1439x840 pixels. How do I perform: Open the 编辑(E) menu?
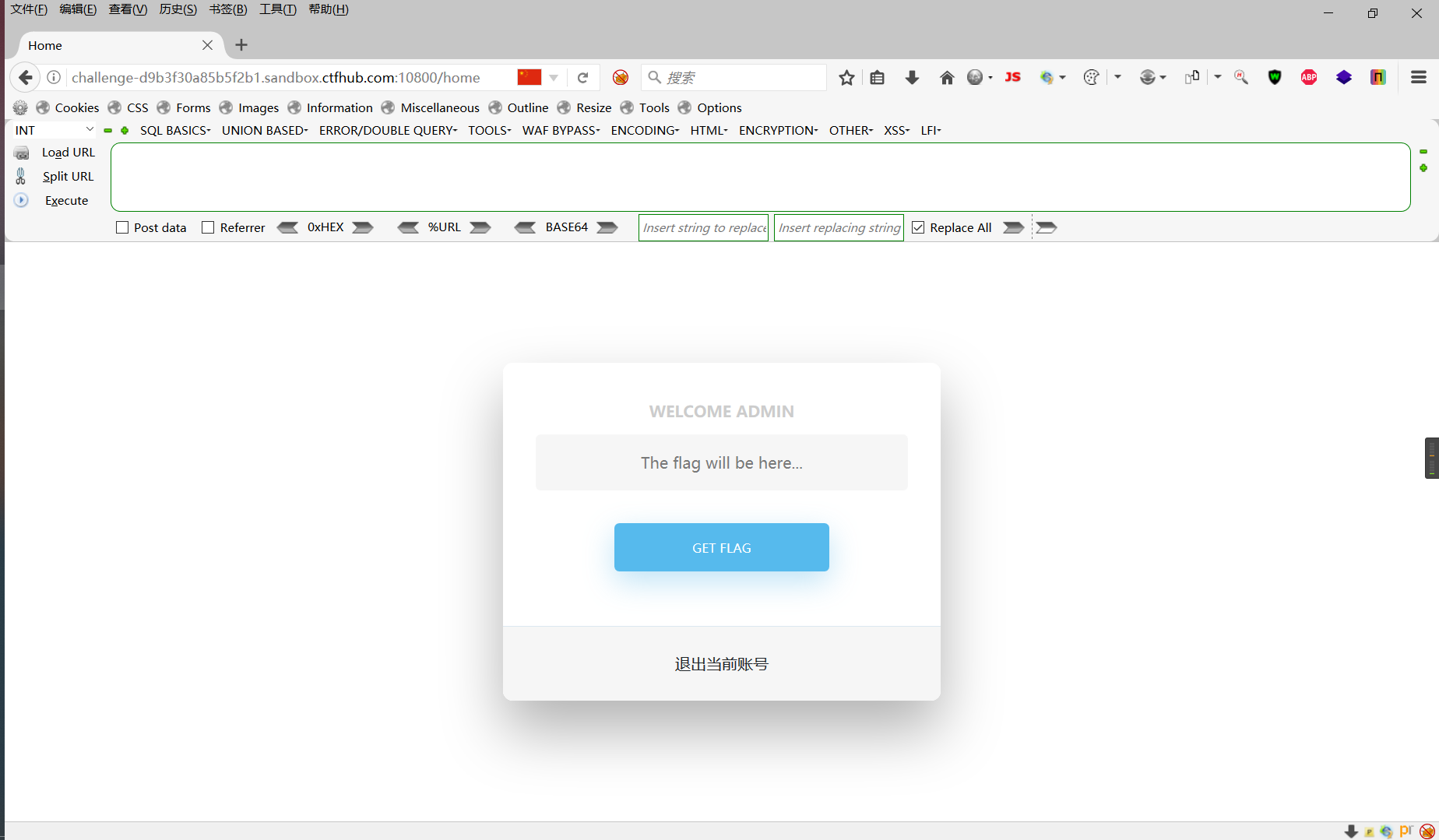pyautogui.click(x=78, y=9)
